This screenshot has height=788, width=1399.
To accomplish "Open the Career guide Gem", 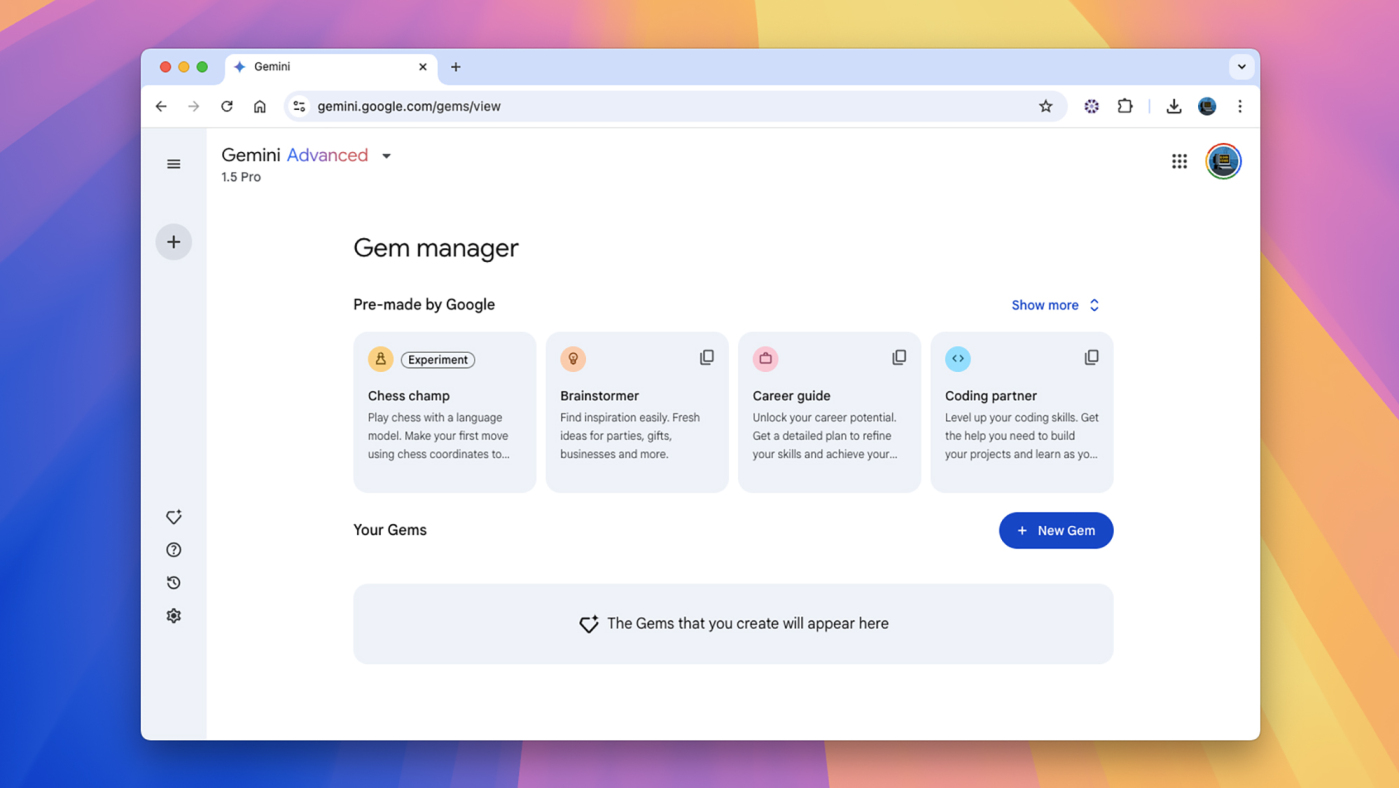I will (829, 412).
